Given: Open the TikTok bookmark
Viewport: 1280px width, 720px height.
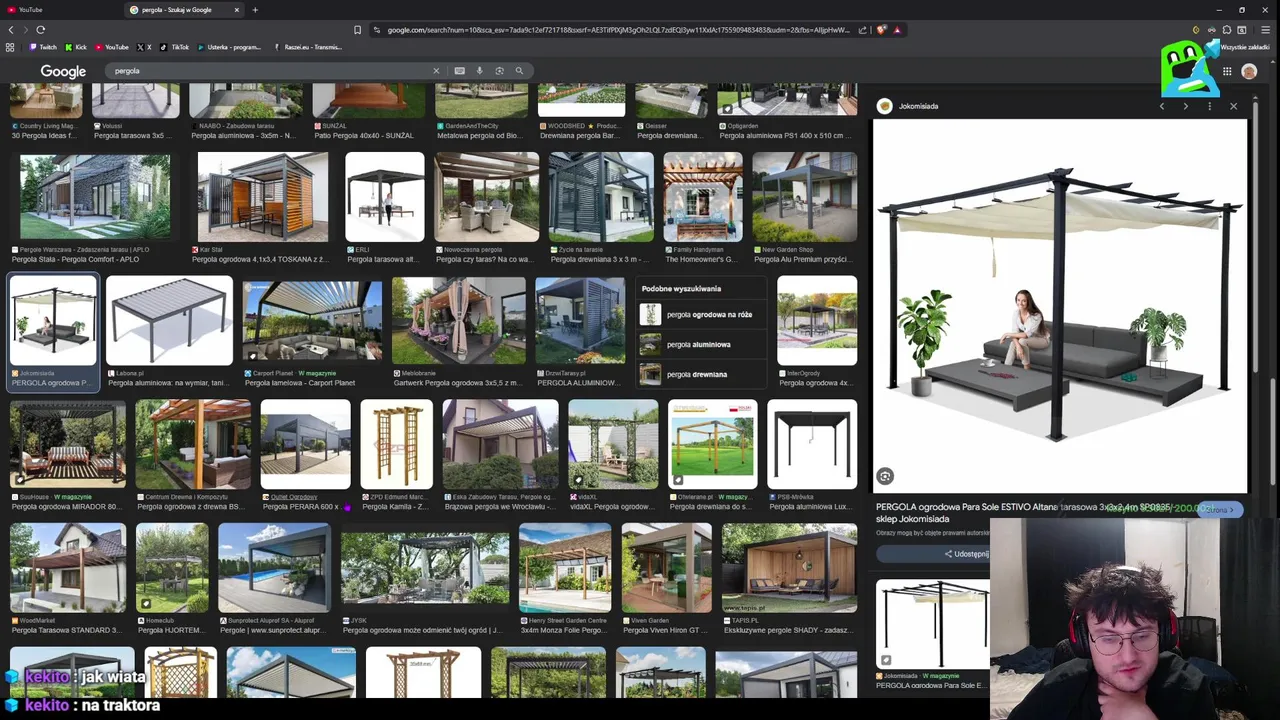Looking at the screenshot, I should pyautogui.click(x=174, y=47).
